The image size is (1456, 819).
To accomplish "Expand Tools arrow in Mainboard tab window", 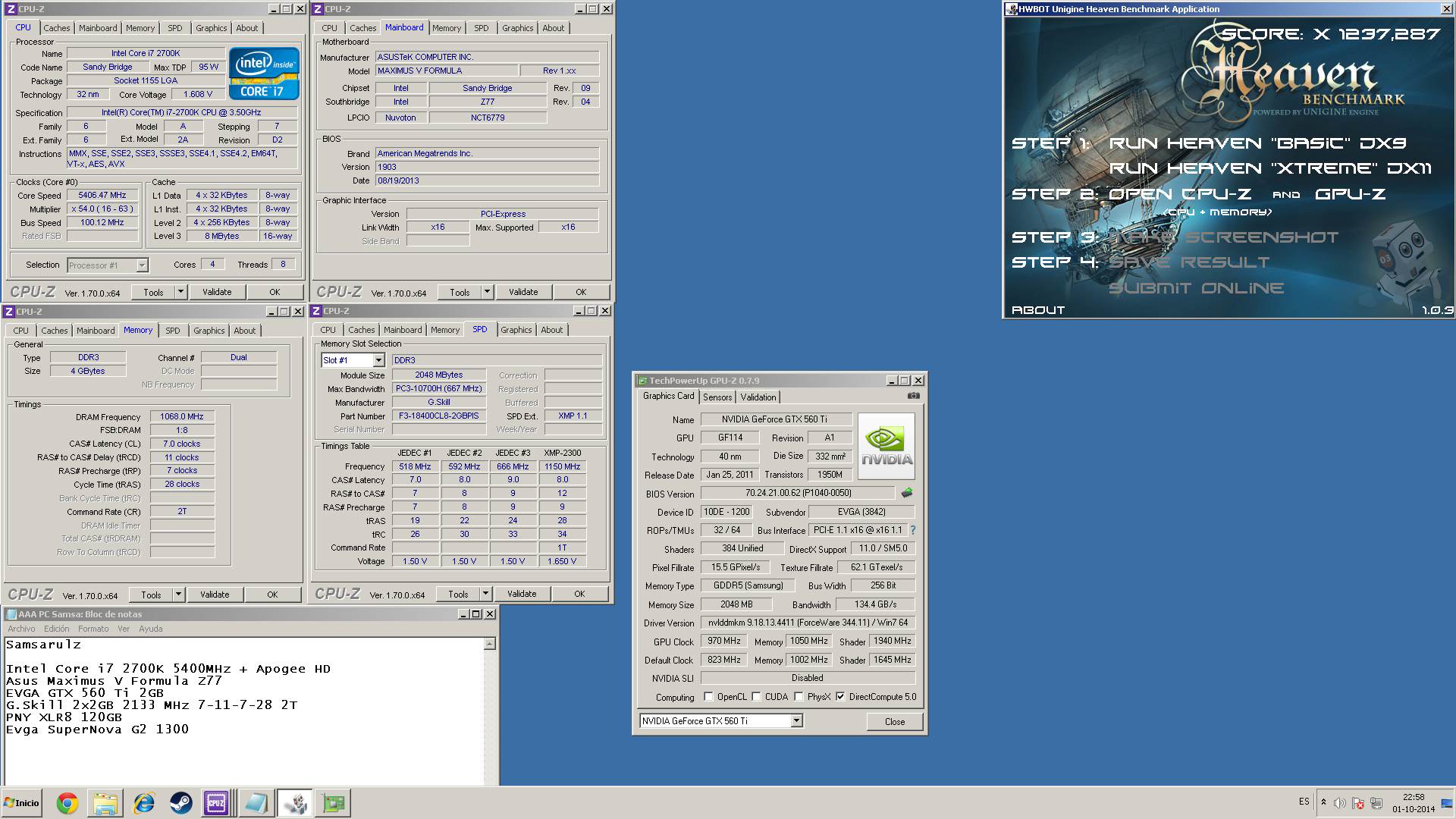I will coord(487,292).
